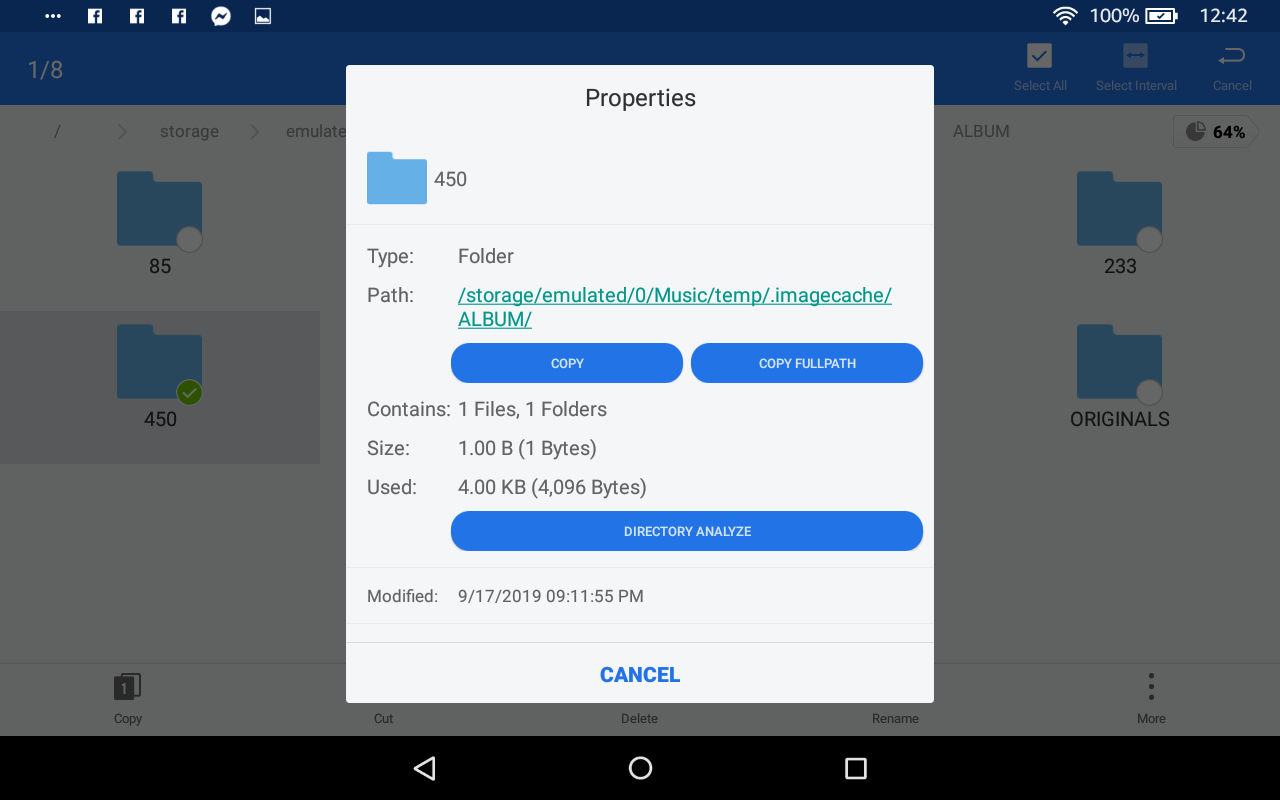Select the 233 folder checkbox circle
Screen dimensions: 1280x800
1149,240
